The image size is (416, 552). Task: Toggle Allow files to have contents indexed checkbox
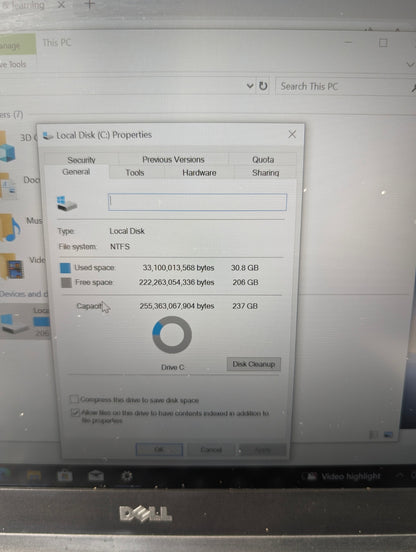pyautogui.click(x=75, y=412)
